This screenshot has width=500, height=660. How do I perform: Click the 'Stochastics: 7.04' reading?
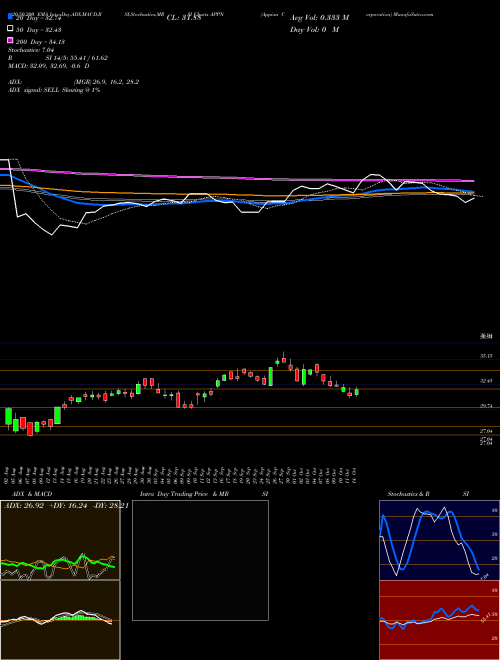[31, 50]
